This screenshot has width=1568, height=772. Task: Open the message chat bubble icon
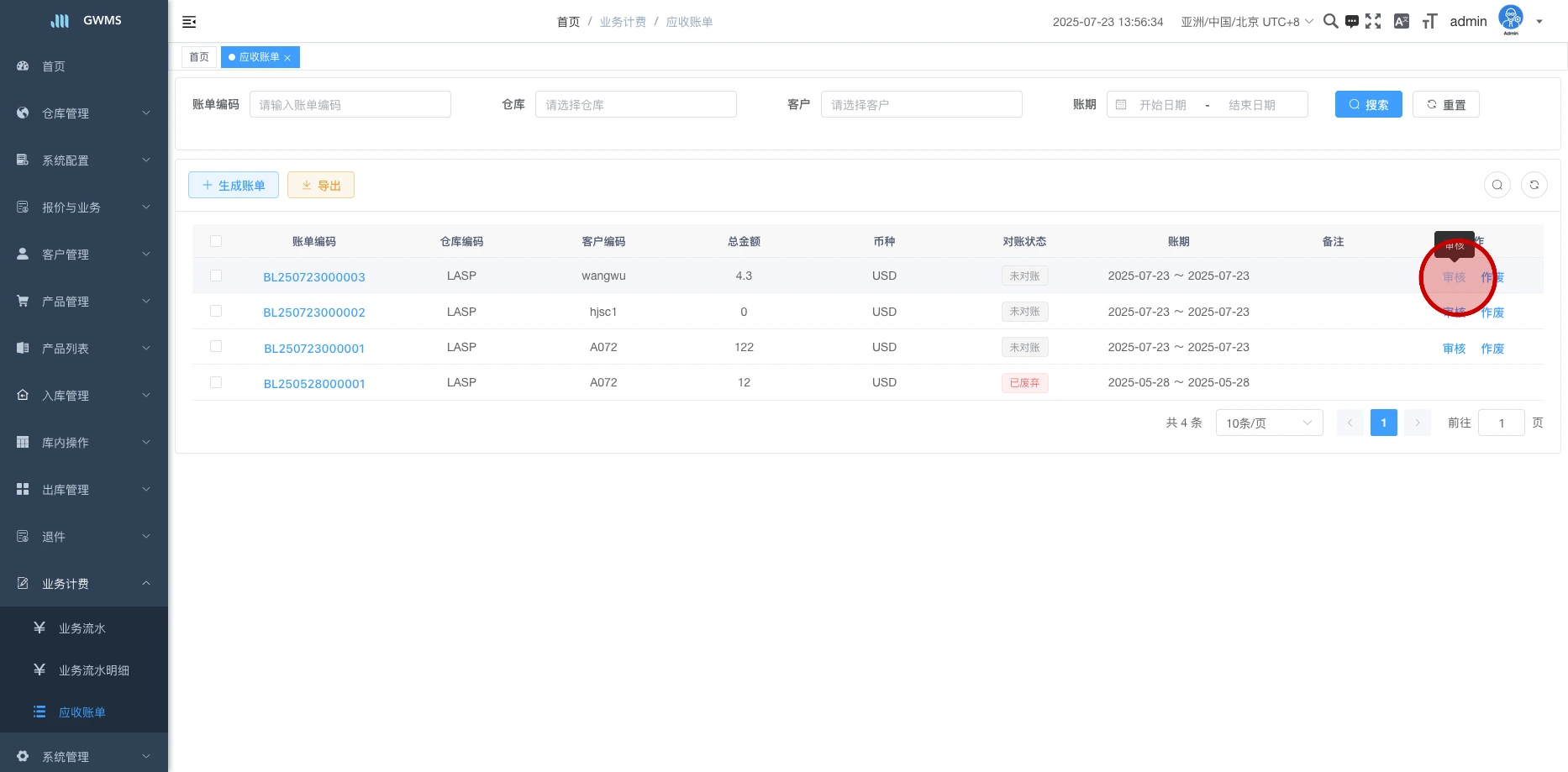pyautogui.click(x=1351, y=22)
